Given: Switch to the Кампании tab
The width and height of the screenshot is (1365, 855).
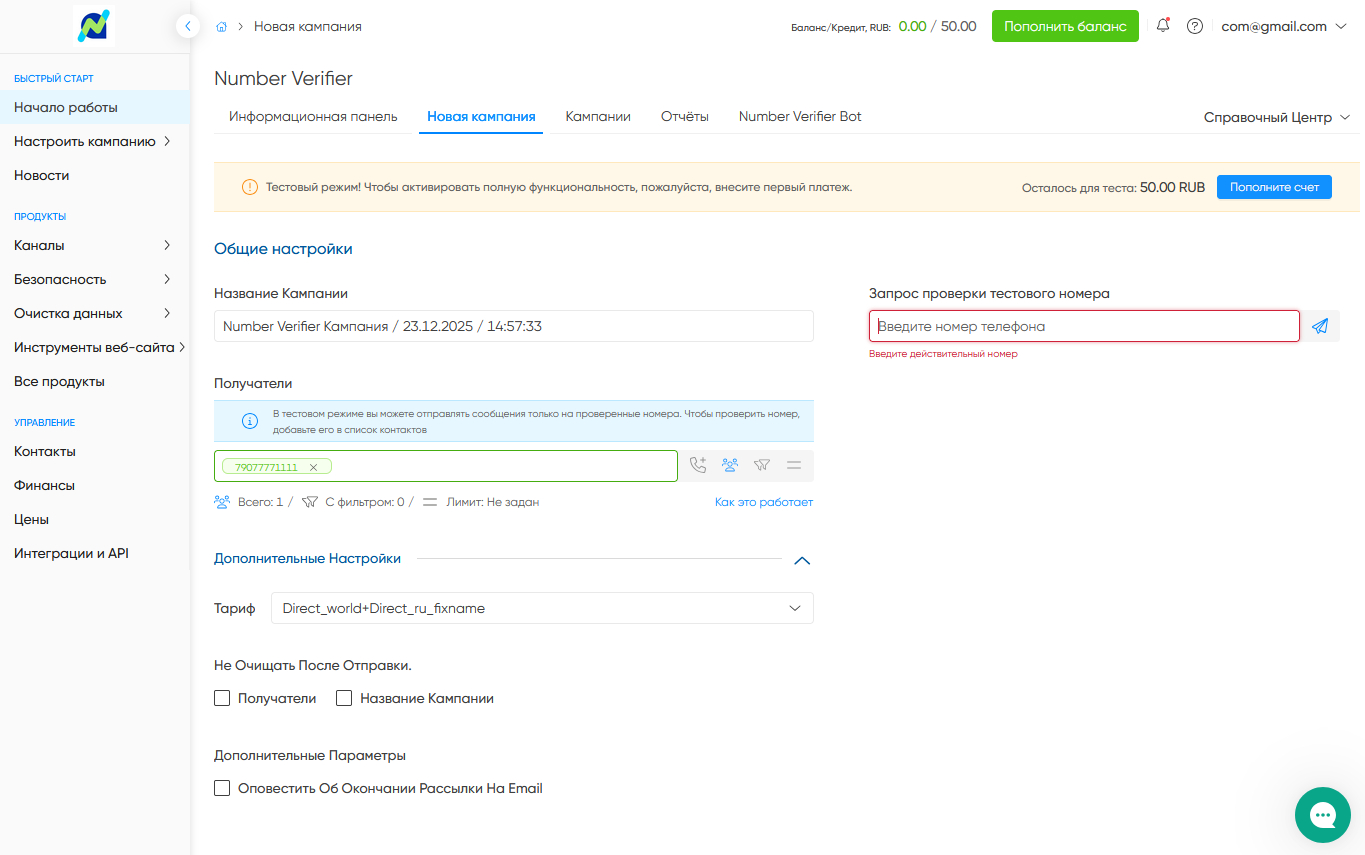Looking at the screenshot, I should (598, 116).
